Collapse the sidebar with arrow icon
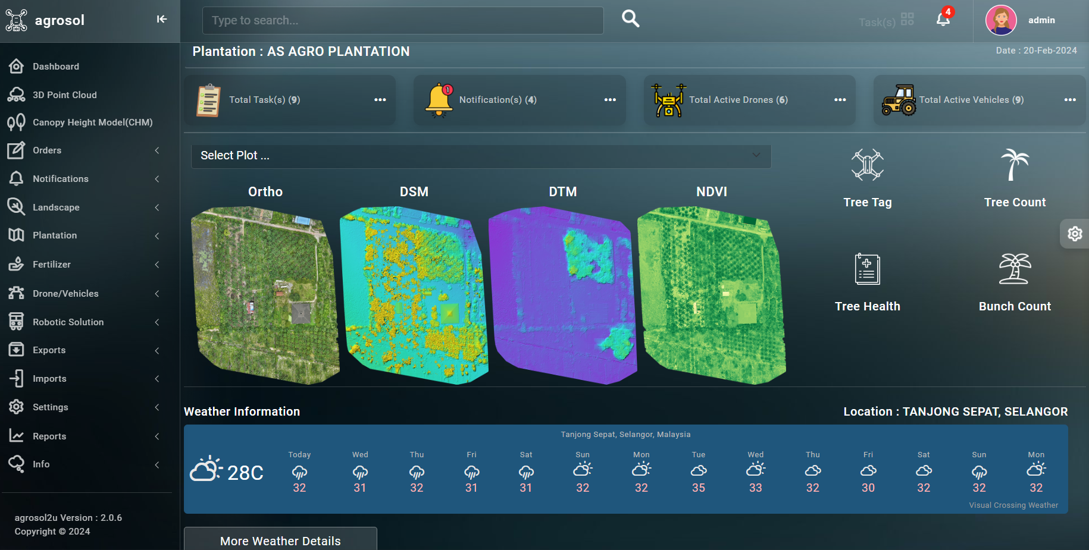This screenshot has width=1089, height=550. (x=161, y=19)
